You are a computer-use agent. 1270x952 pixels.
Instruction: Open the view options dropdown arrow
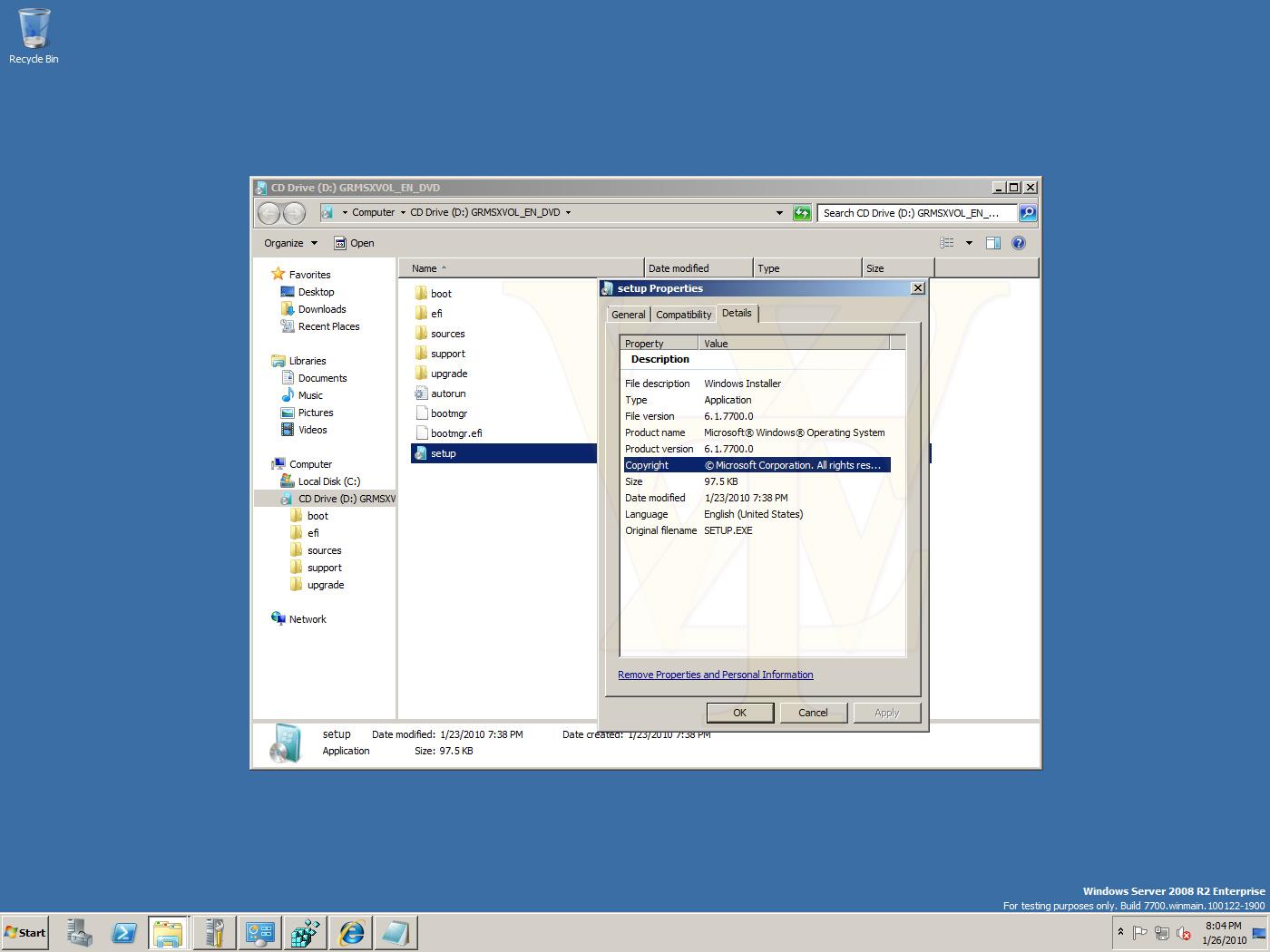pyautogui.click(x=969, y=243)
